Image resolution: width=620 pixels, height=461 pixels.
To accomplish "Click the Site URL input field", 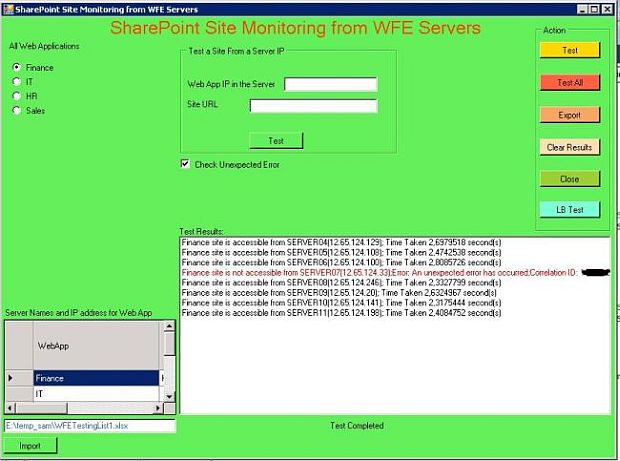I will [x=314, y=106].
